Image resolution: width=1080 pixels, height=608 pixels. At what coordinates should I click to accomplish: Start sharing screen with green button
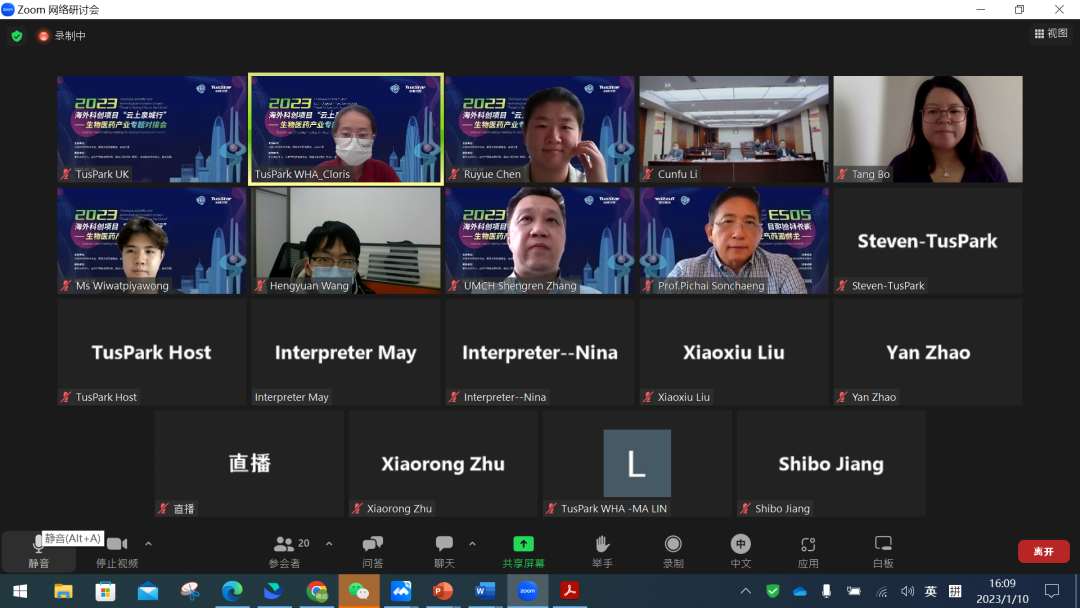pyautogui.click(x=523, y=552)
